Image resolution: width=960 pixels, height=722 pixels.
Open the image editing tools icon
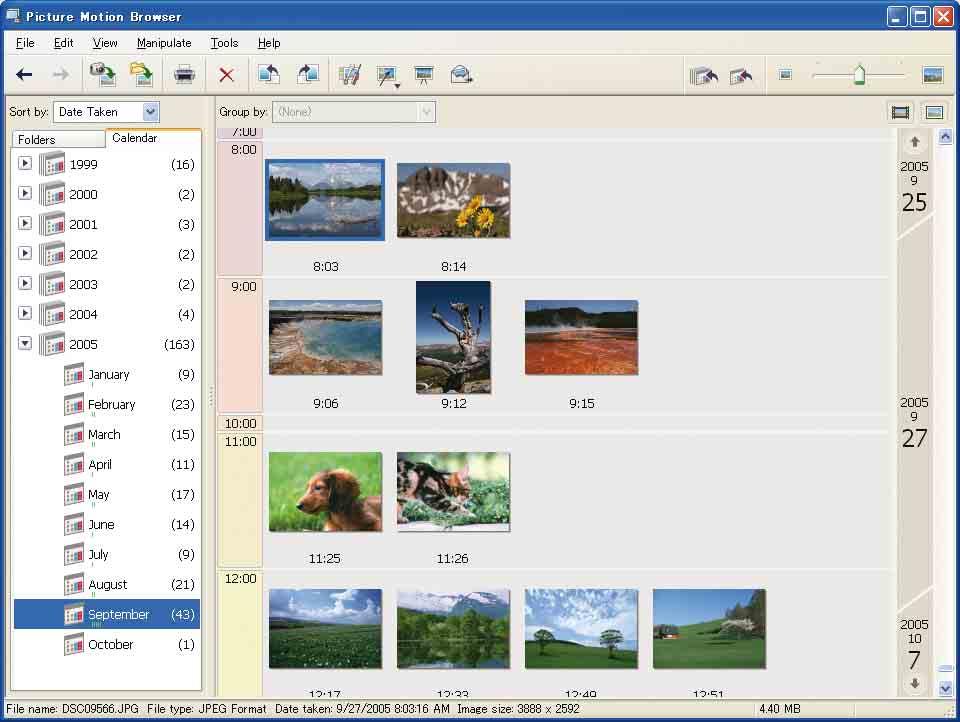point(350,75)
